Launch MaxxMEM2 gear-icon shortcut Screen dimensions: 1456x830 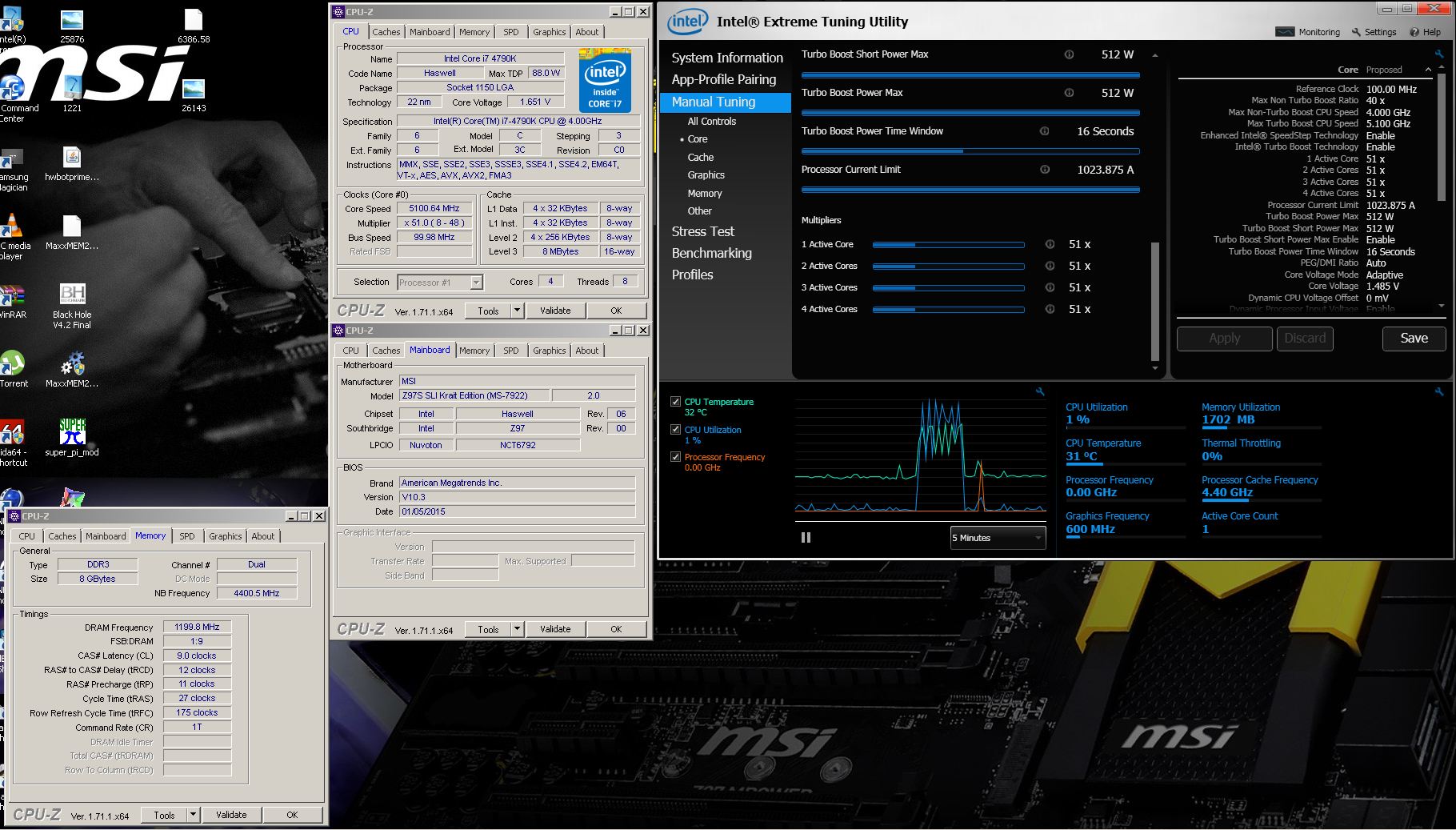pyautogui.click(x=72, y=370)
